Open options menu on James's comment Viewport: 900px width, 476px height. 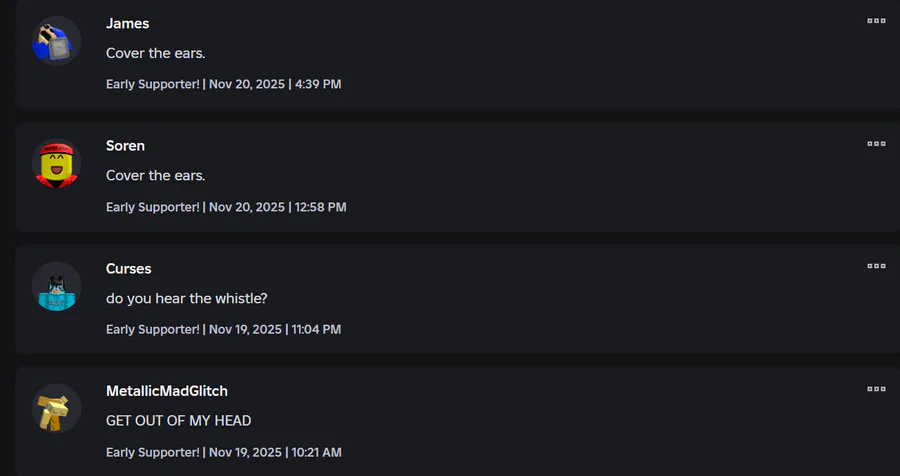tap(876, 21)
